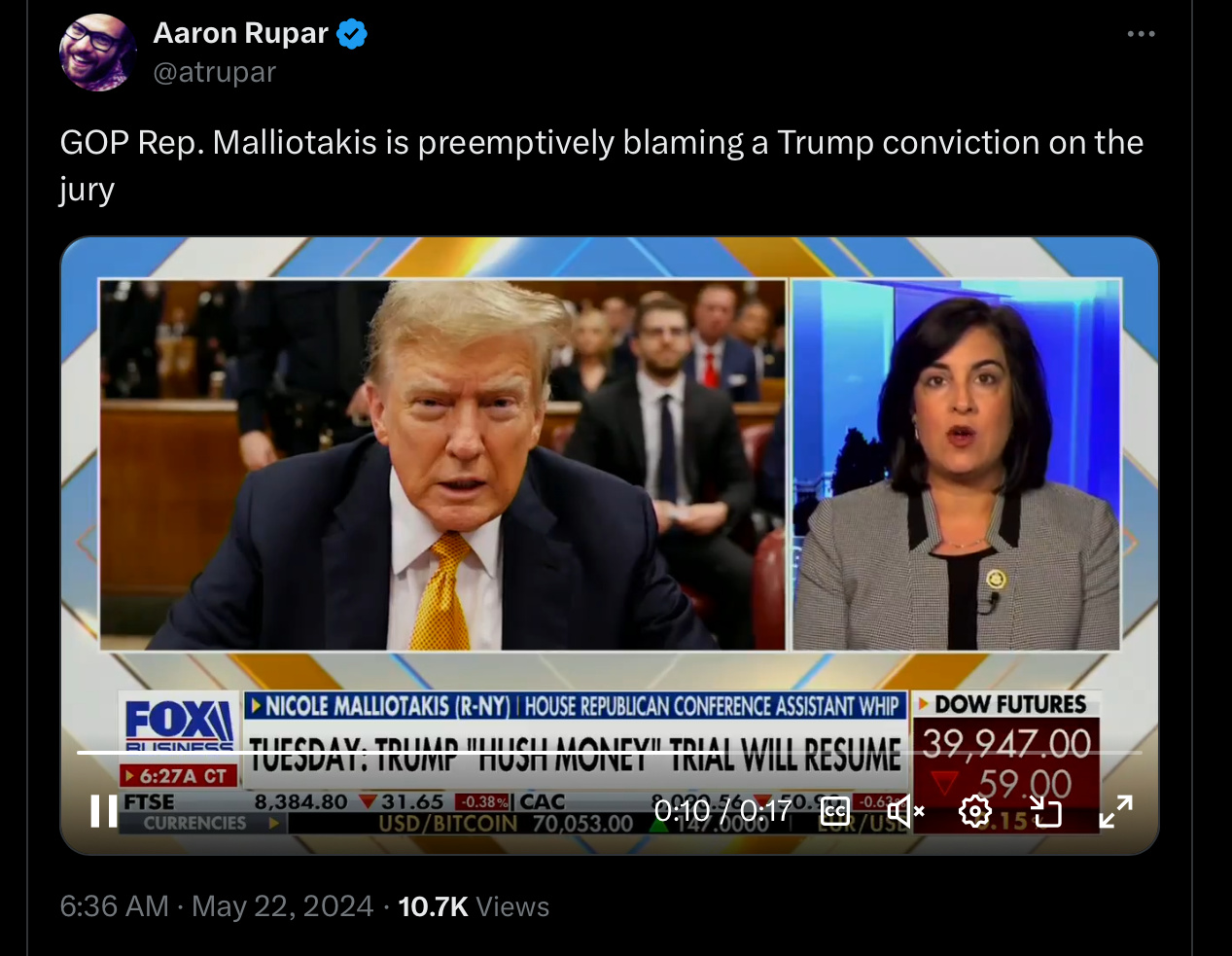Expand the video to fullscreen
Image resolution: width=1232 pixels, height=956 pixels.
tap(1115, 811)
